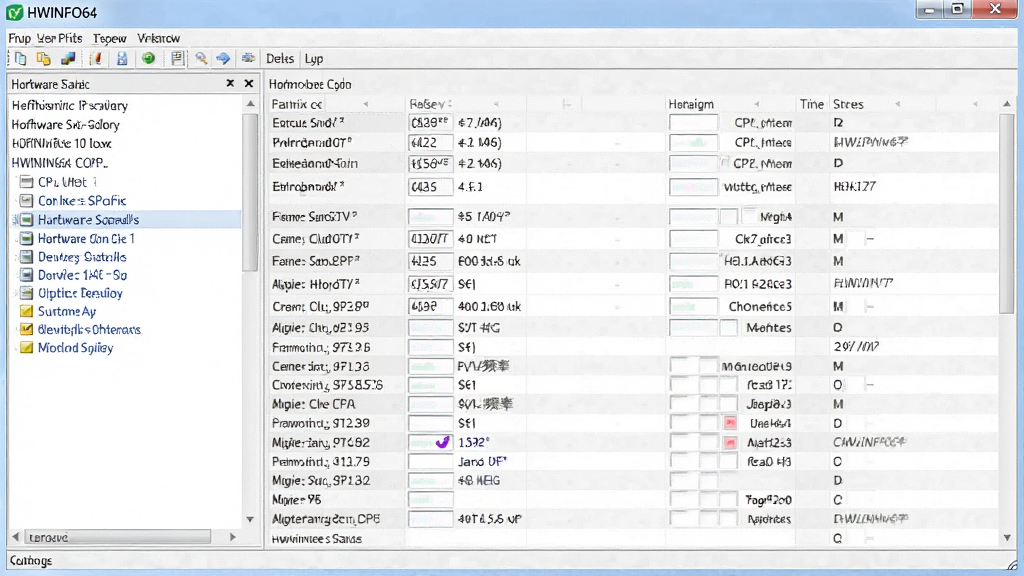Click the value box reading 4125

(x=430, y=261)
